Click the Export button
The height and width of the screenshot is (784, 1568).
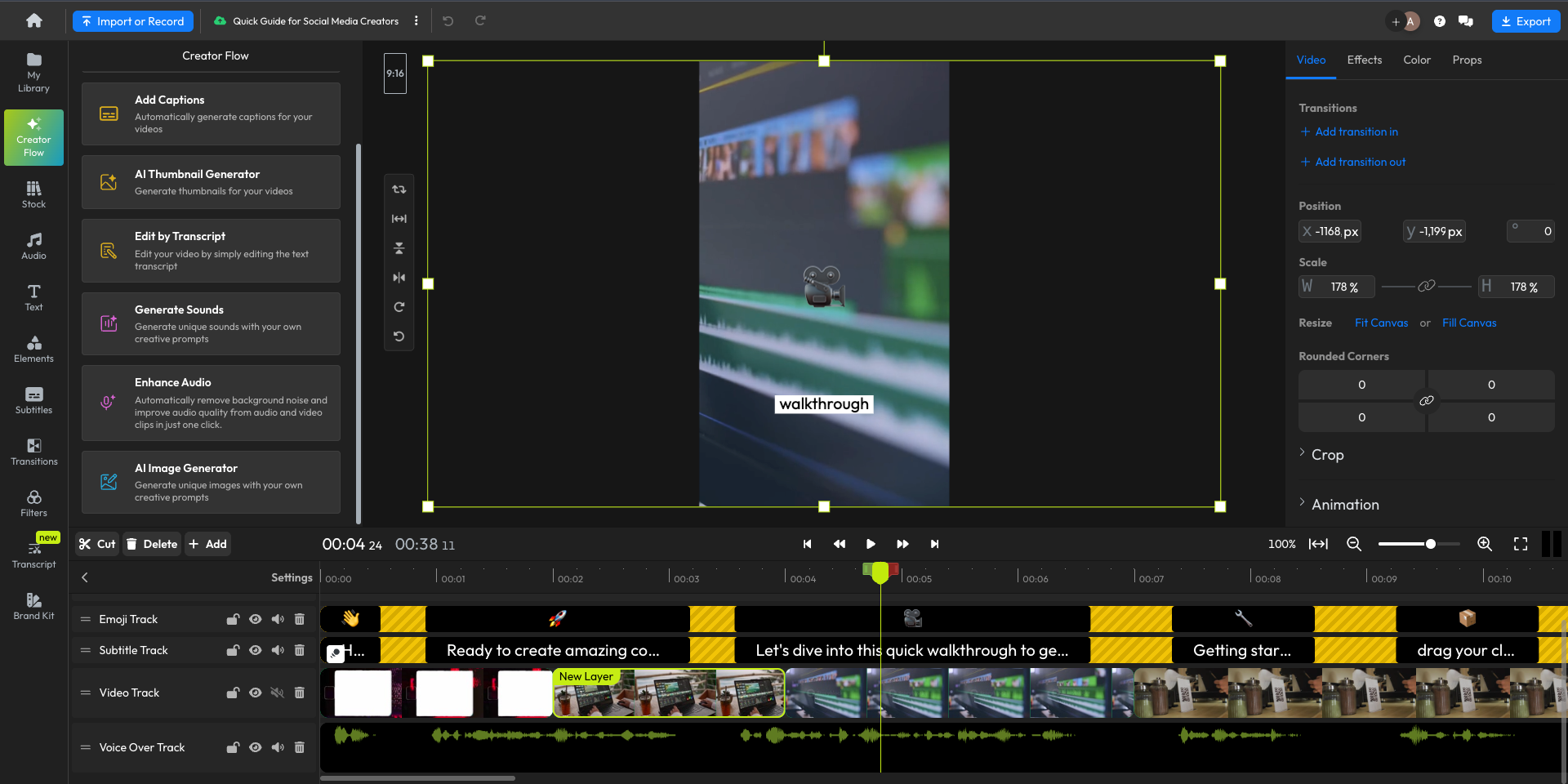point(1526,20)
